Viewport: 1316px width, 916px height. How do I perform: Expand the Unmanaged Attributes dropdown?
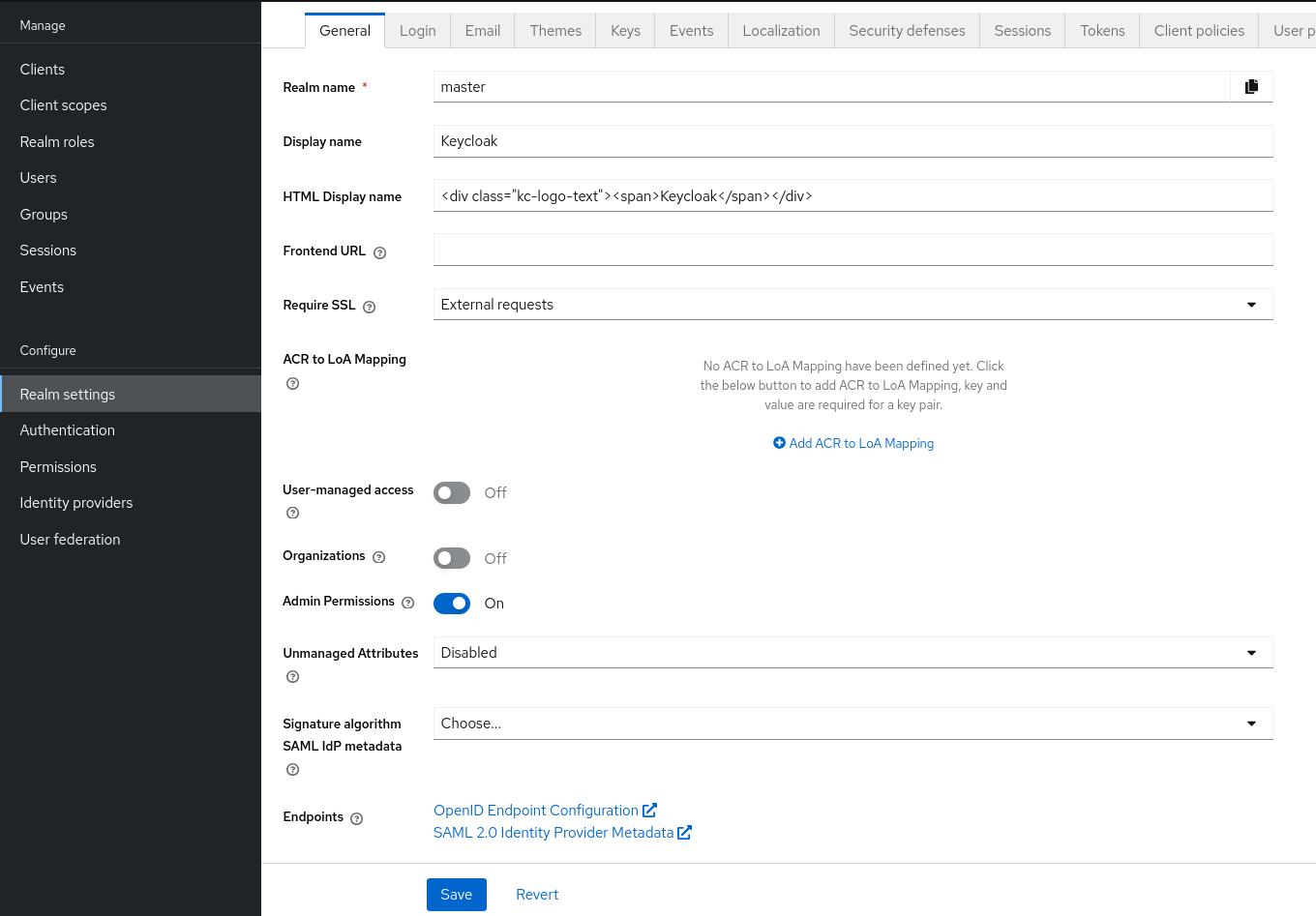coord(852,653)
